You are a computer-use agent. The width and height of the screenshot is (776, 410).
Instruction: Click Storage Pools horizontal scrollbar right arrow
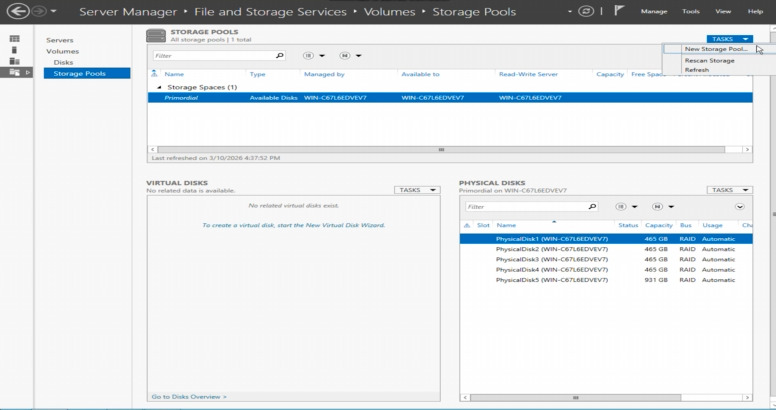(747, 149)
